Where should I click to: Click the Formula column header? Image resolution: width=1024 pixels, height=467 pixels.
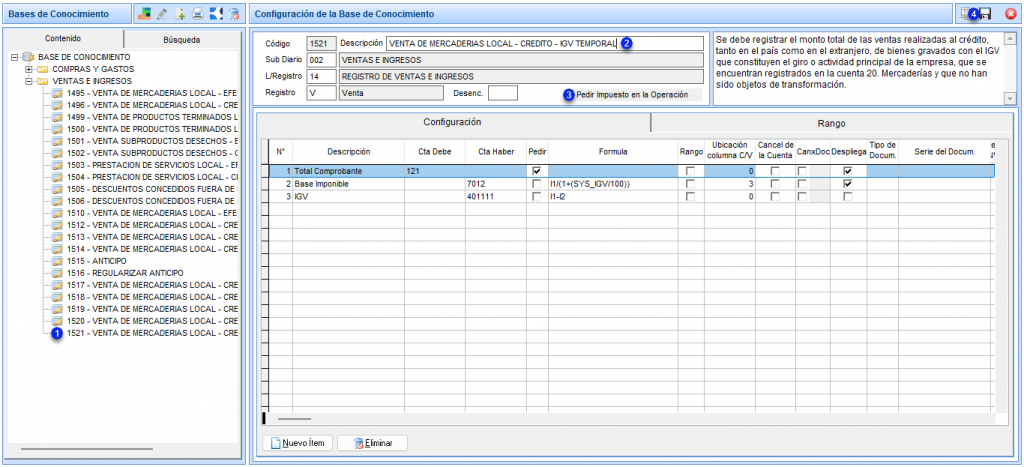[x=613, y=152]
